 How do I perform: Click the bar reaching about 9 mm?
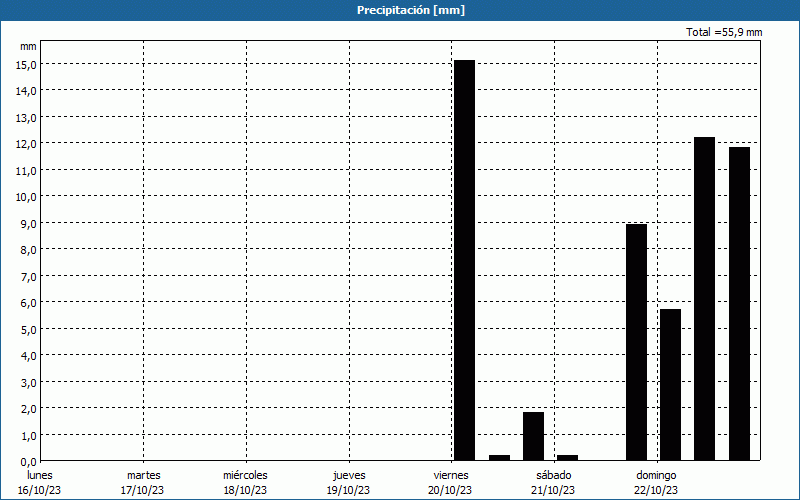point(636,342)
